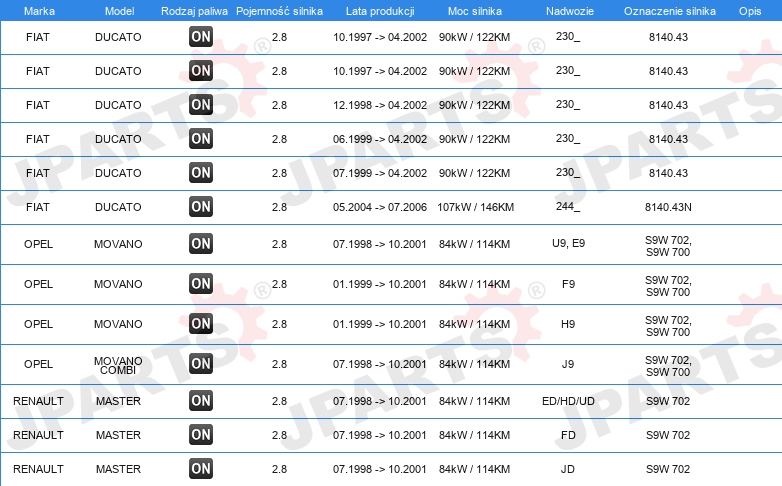Image resolution: width=782 pixels, height=486 pixels.
Task: Click the Marka column header
Action: point(39,11)
